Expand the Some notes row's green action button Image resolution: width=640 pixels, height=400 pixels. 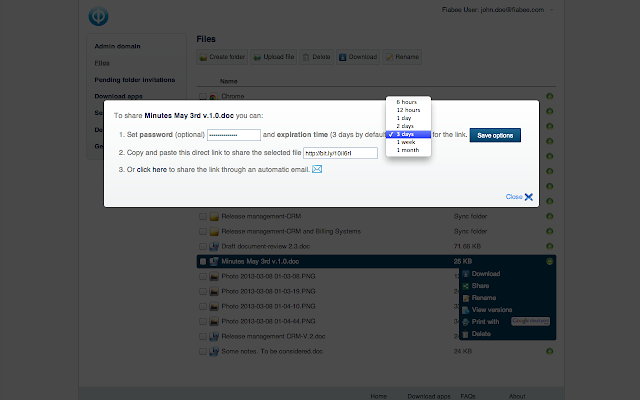pos(550,351)
